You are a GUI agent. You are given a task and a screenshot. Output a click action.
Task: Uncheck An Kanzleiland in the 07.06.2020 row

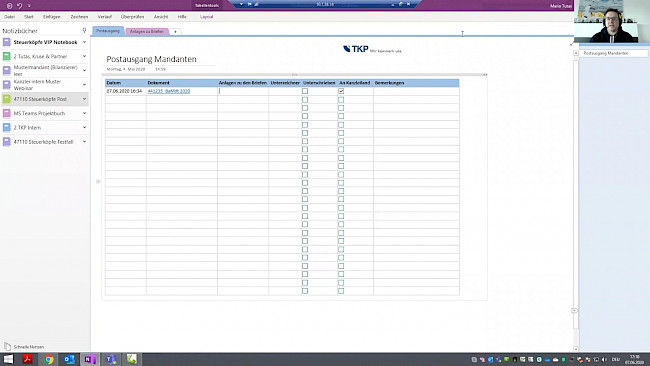click(341, 91)
